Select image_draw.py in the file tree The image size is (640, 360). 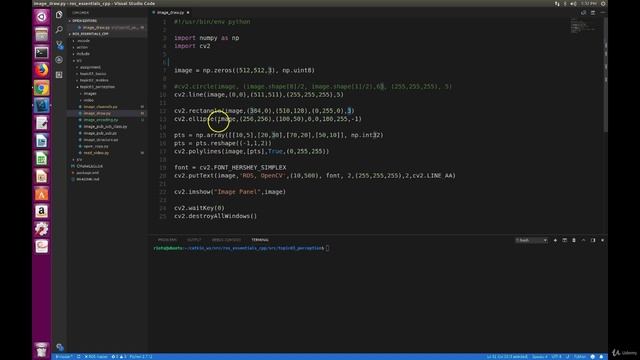tap(97, 113)
